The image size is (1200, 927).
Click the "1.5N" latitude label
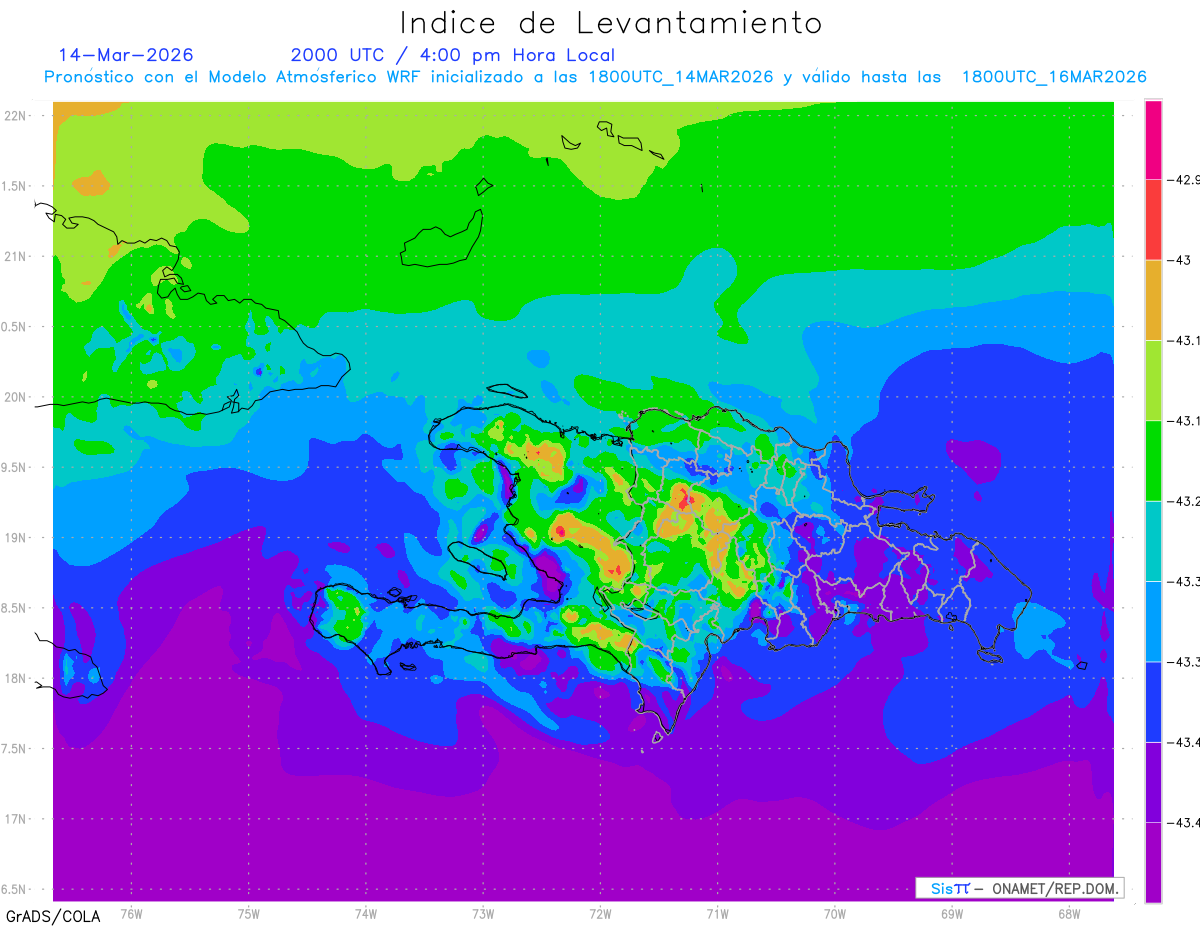pyautogui.click(x=14, y=186)
